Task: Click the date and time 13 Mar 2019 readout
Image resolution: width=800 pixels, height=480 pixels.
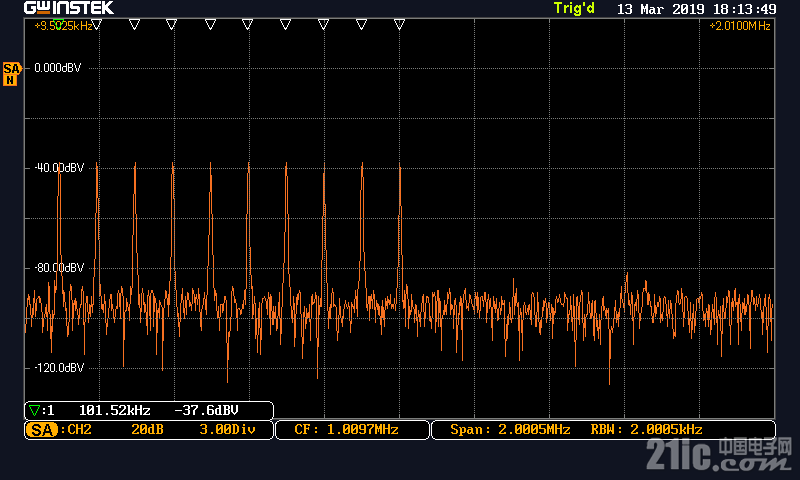Action: coord(696,9)
